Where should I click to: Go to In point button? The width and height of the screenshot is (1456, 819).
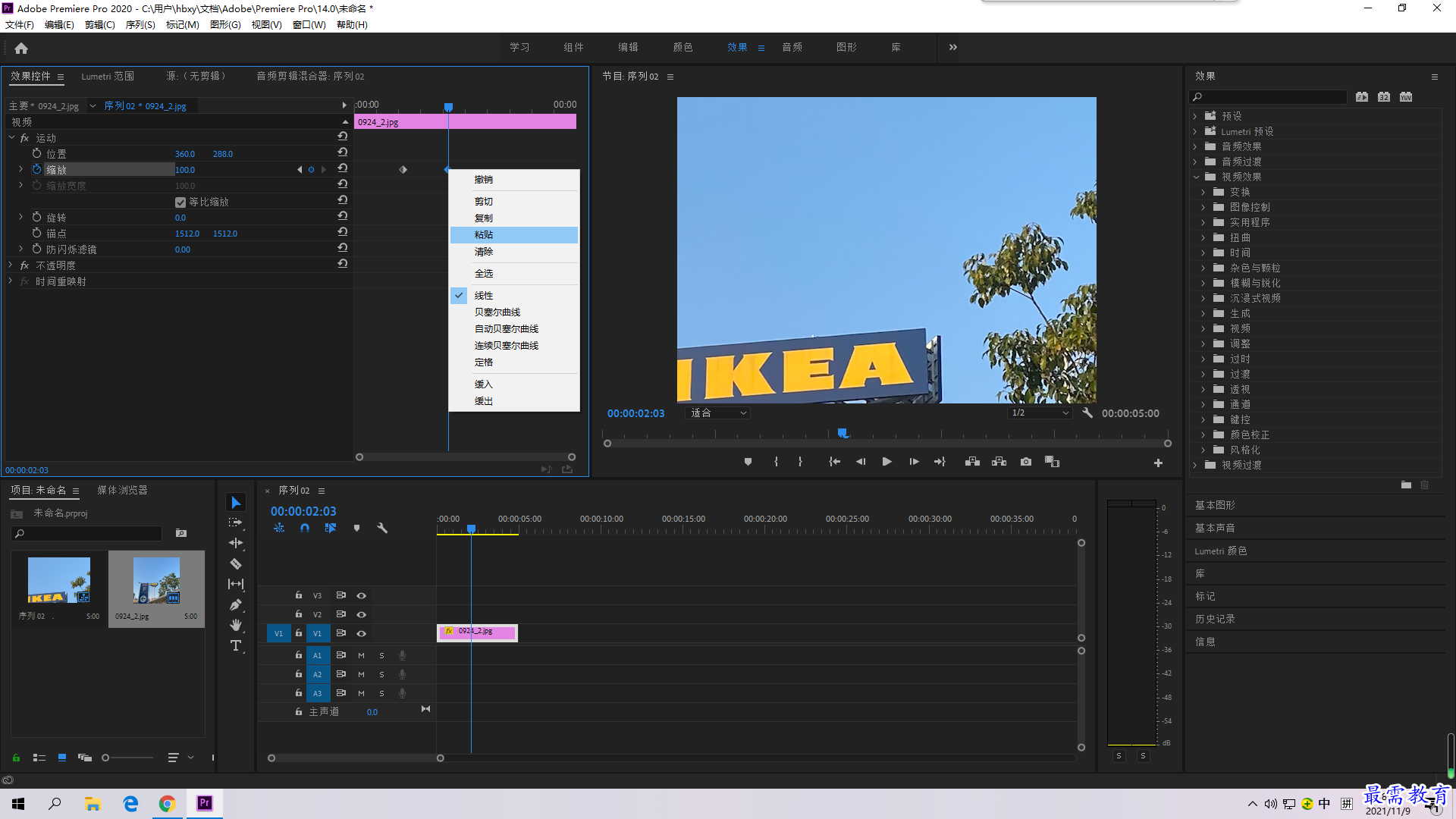tap(834, 462)
